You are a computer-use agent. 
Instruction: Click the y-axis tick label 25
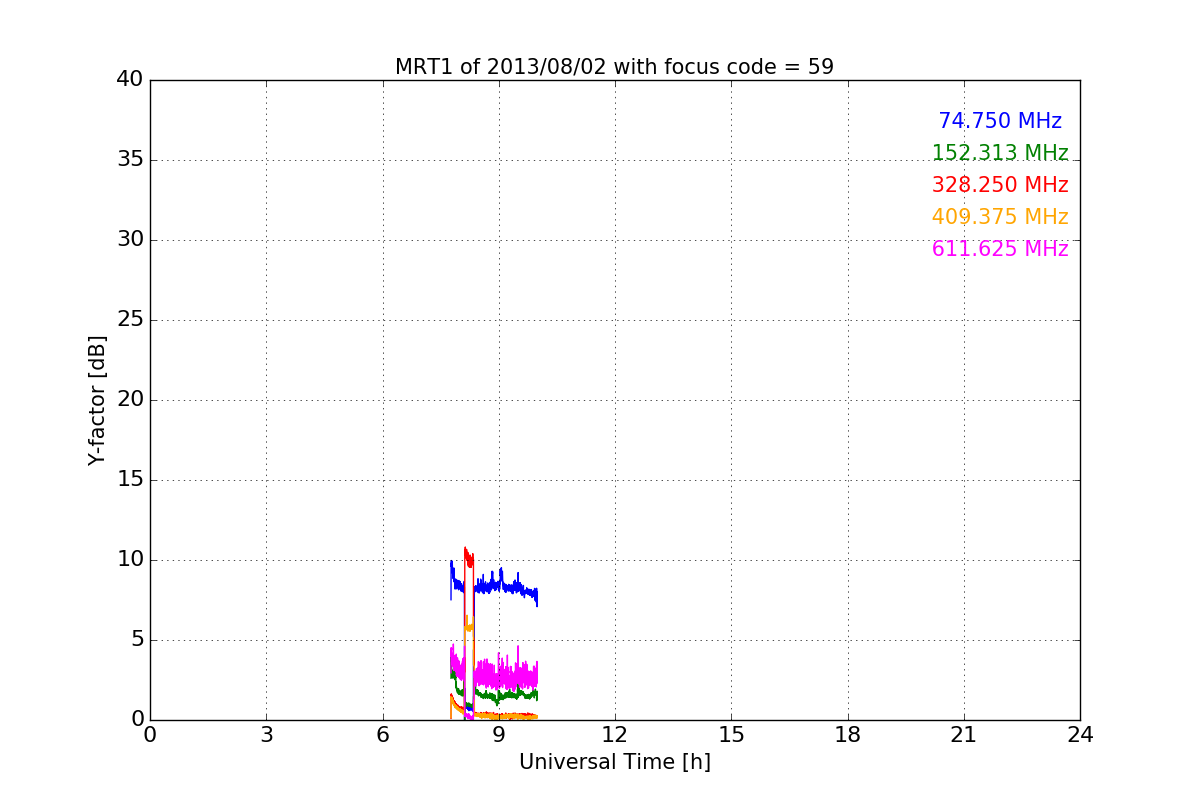130,320
